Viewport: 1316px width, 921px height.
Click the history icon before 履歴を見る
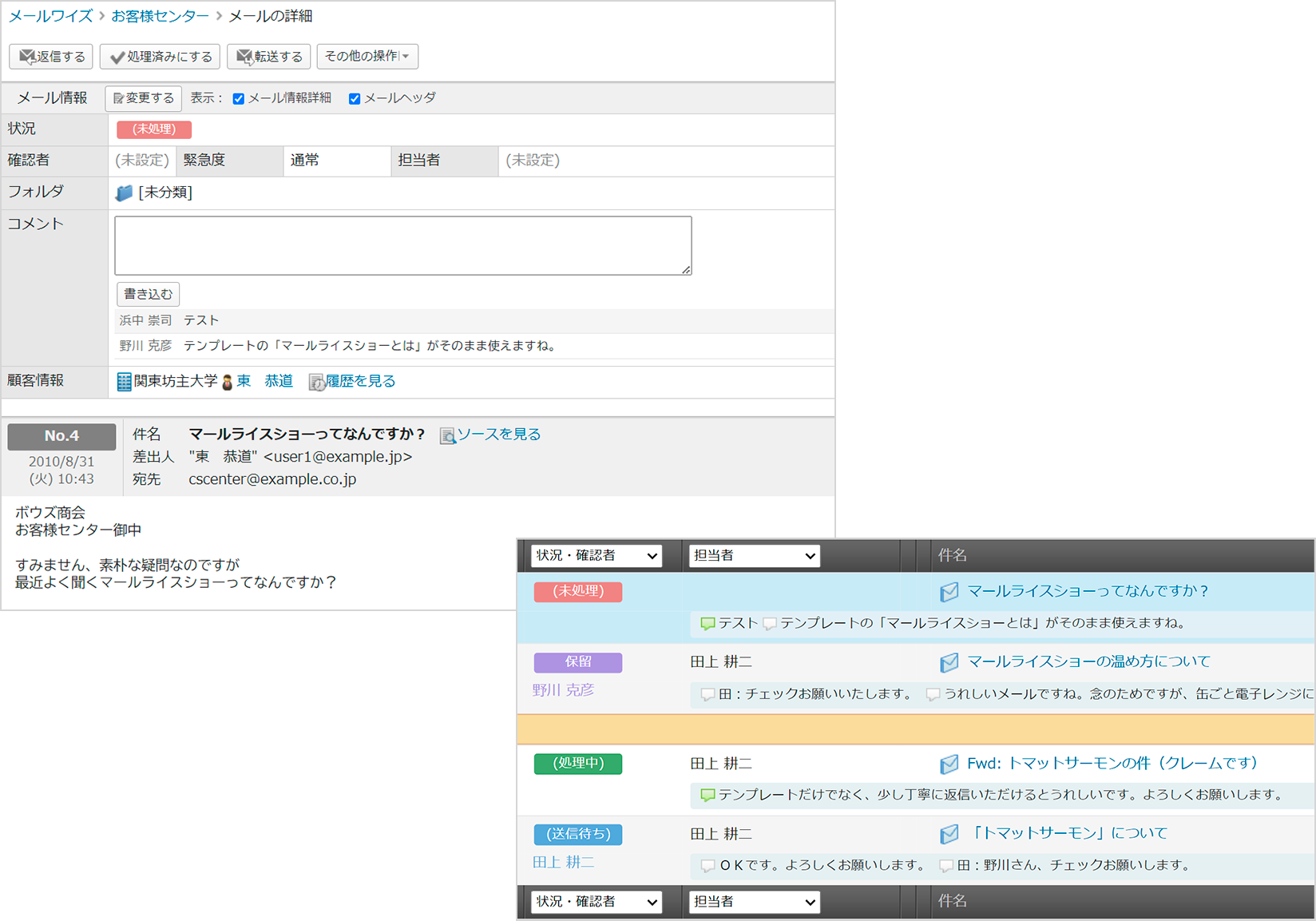(317, 383)
